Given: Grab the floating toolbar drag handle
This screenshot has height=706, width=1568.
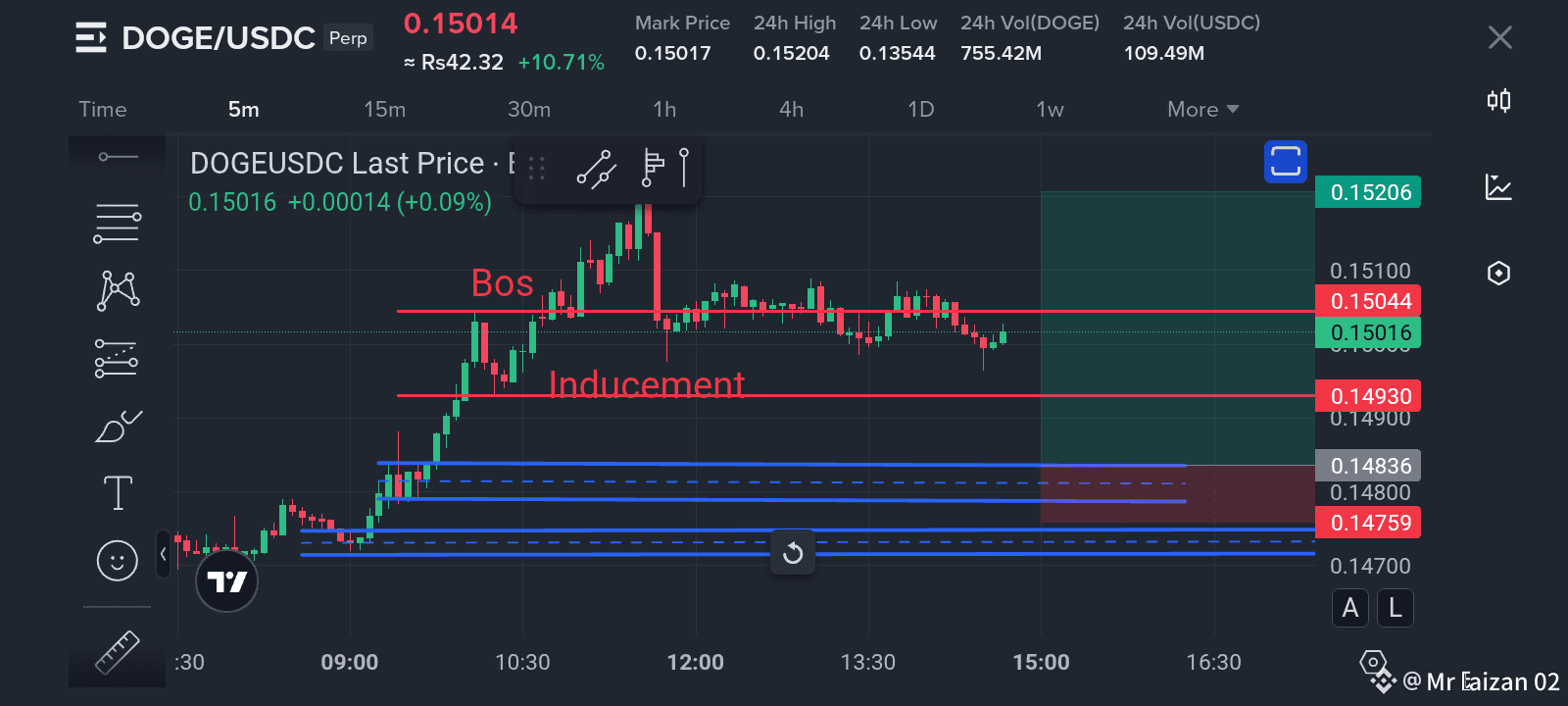Looking at the screenshot, I should tap(536, 169).
